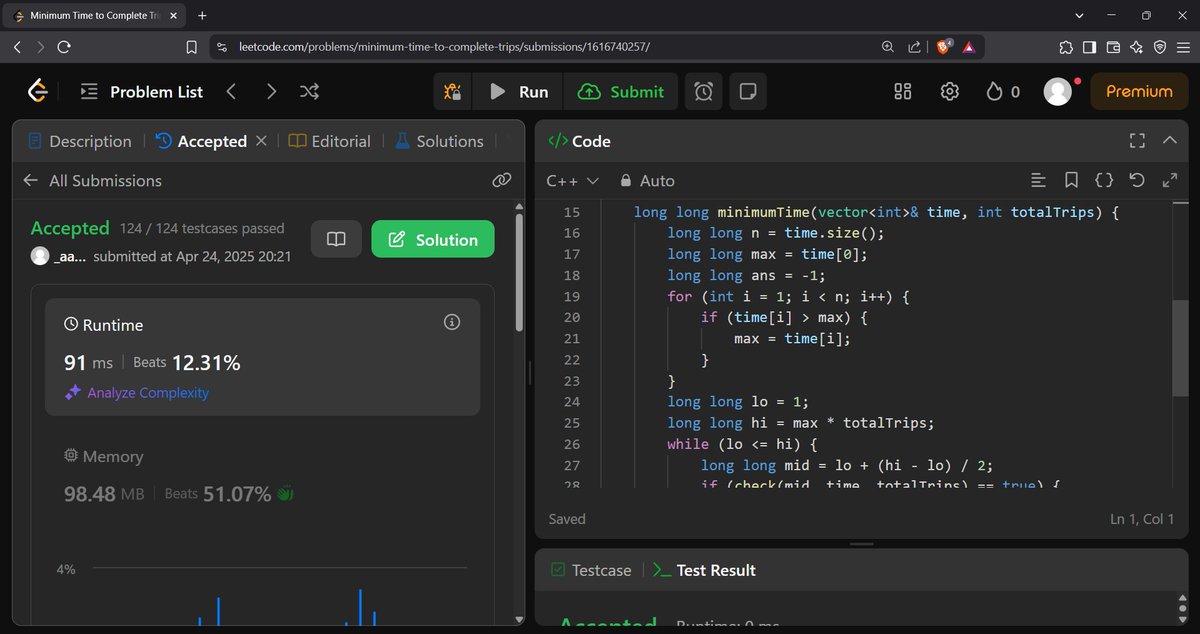This screenshot has width=1200, height=634.
Task: Open the sticky notes icon
Action: point(747,91)
